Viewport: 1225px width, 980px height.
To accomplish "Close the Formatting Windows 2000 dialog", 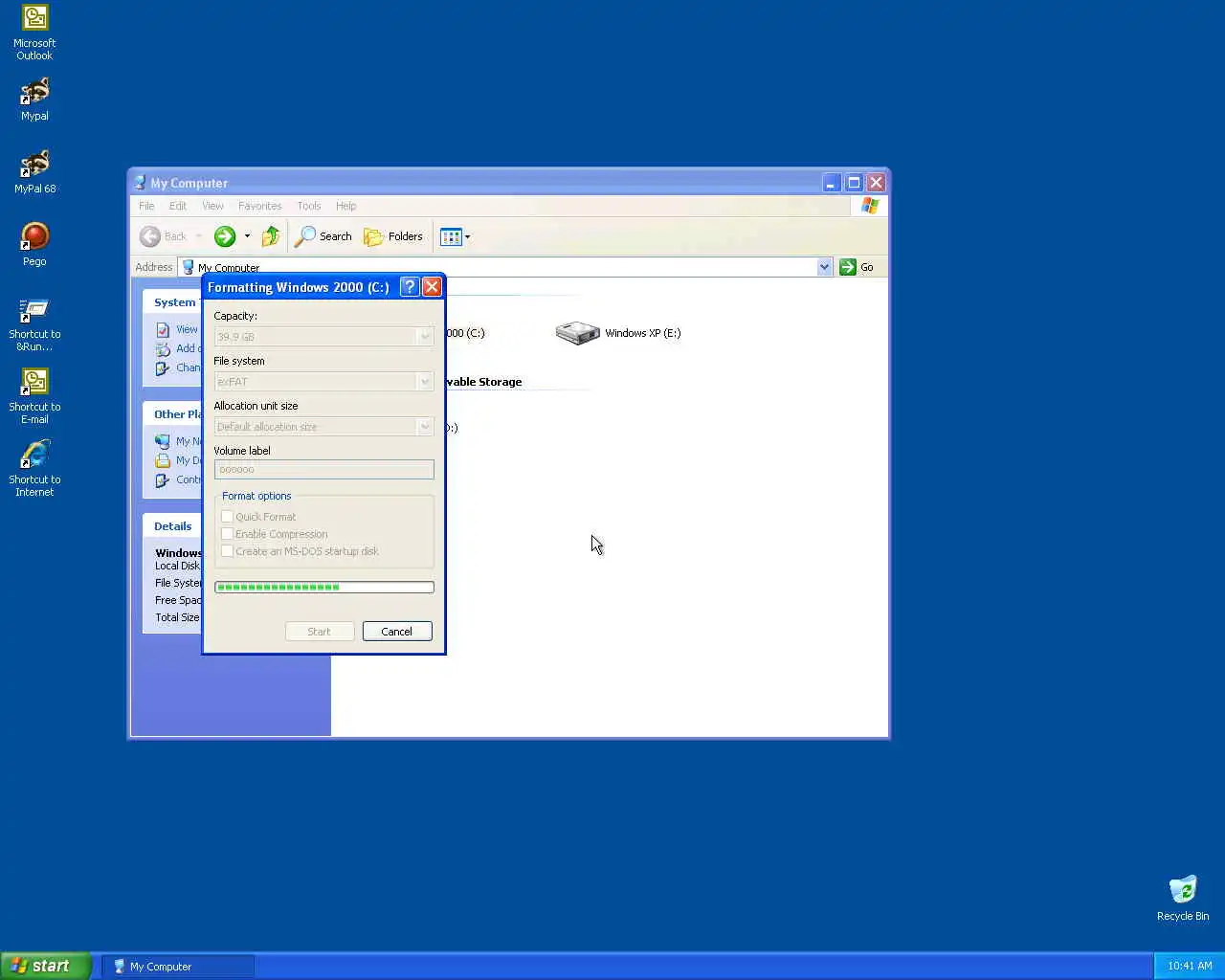I will (432, 287).
